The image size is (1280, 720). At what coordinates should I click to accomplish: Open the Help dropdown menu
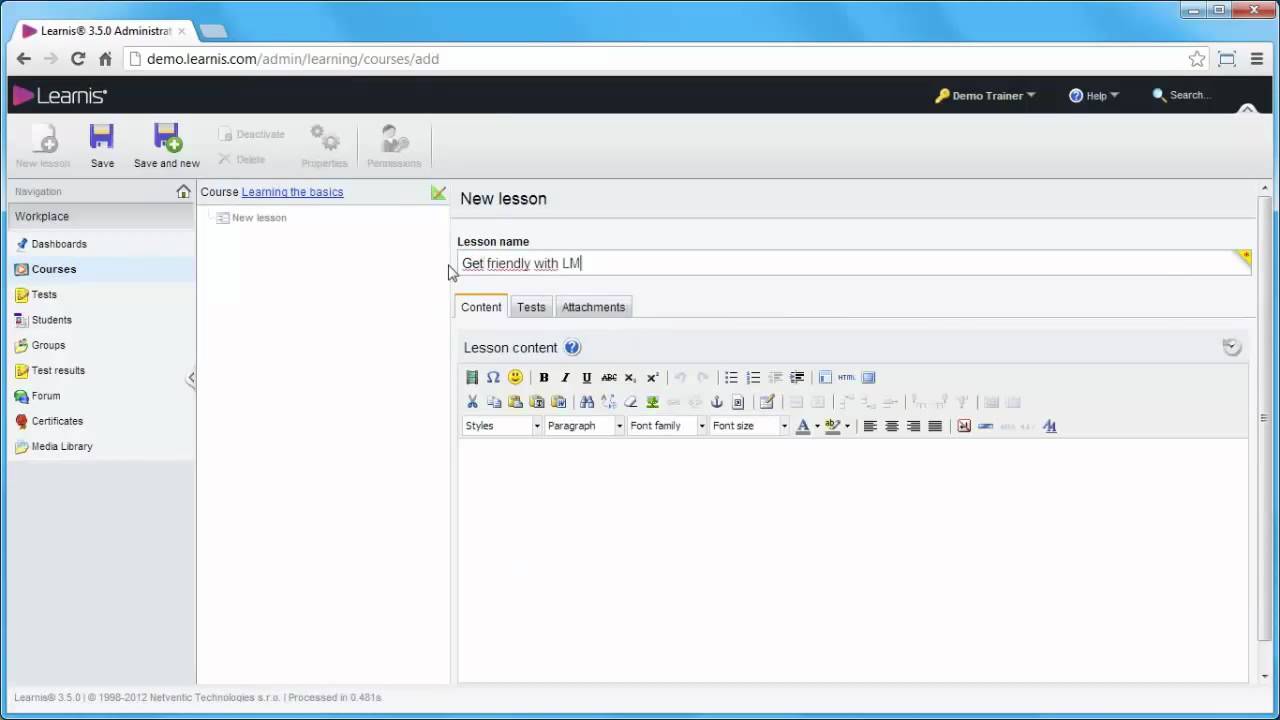(1094, 95)
